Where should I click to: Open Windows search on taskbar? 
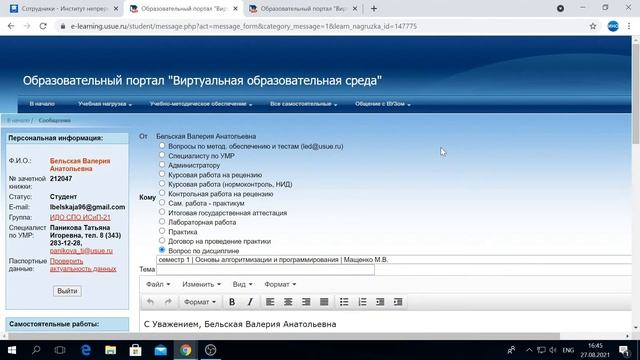(x=36, y=350)
